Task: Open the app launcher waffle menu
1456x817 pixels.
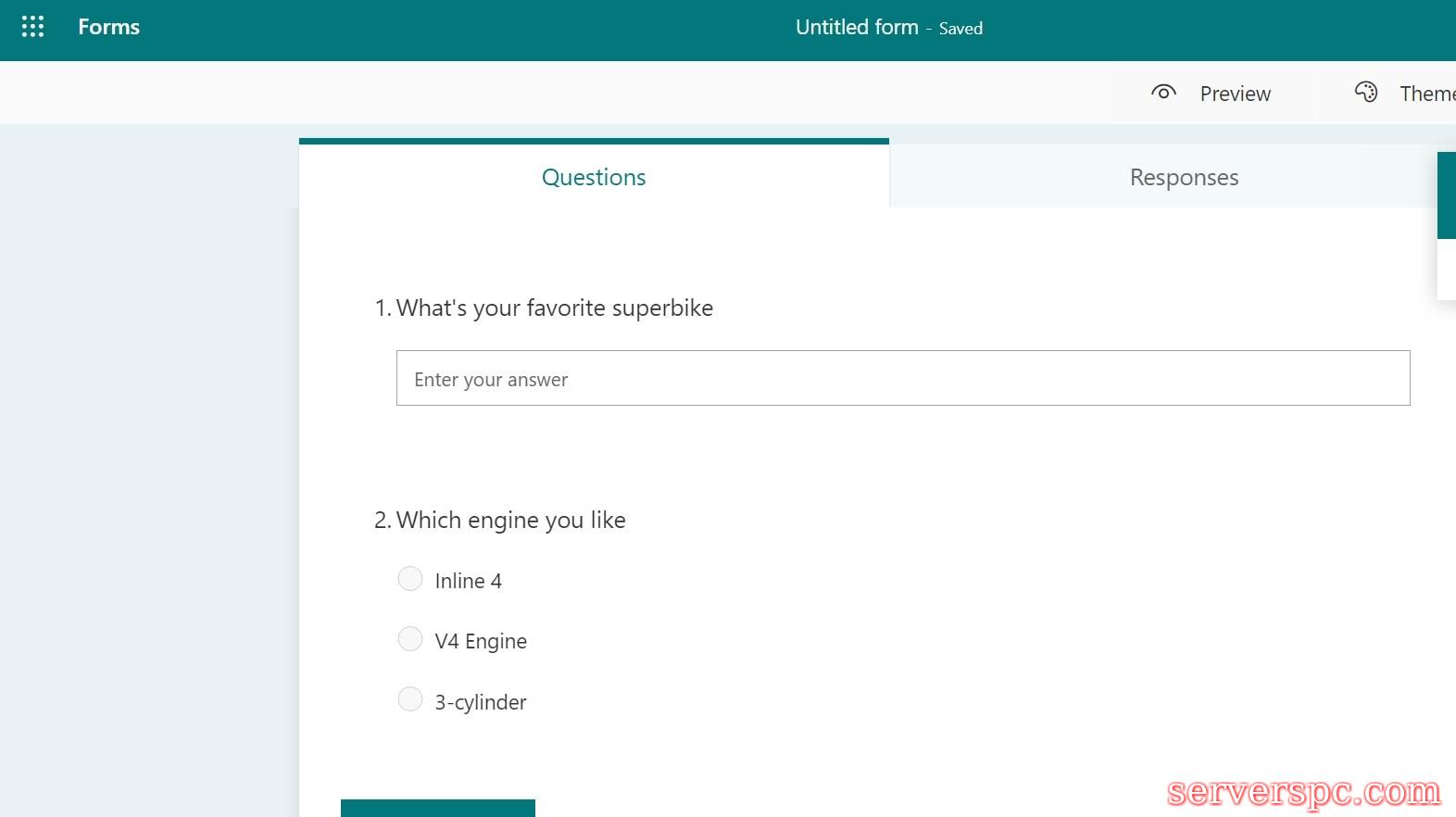Action: [x=32, y=27]
